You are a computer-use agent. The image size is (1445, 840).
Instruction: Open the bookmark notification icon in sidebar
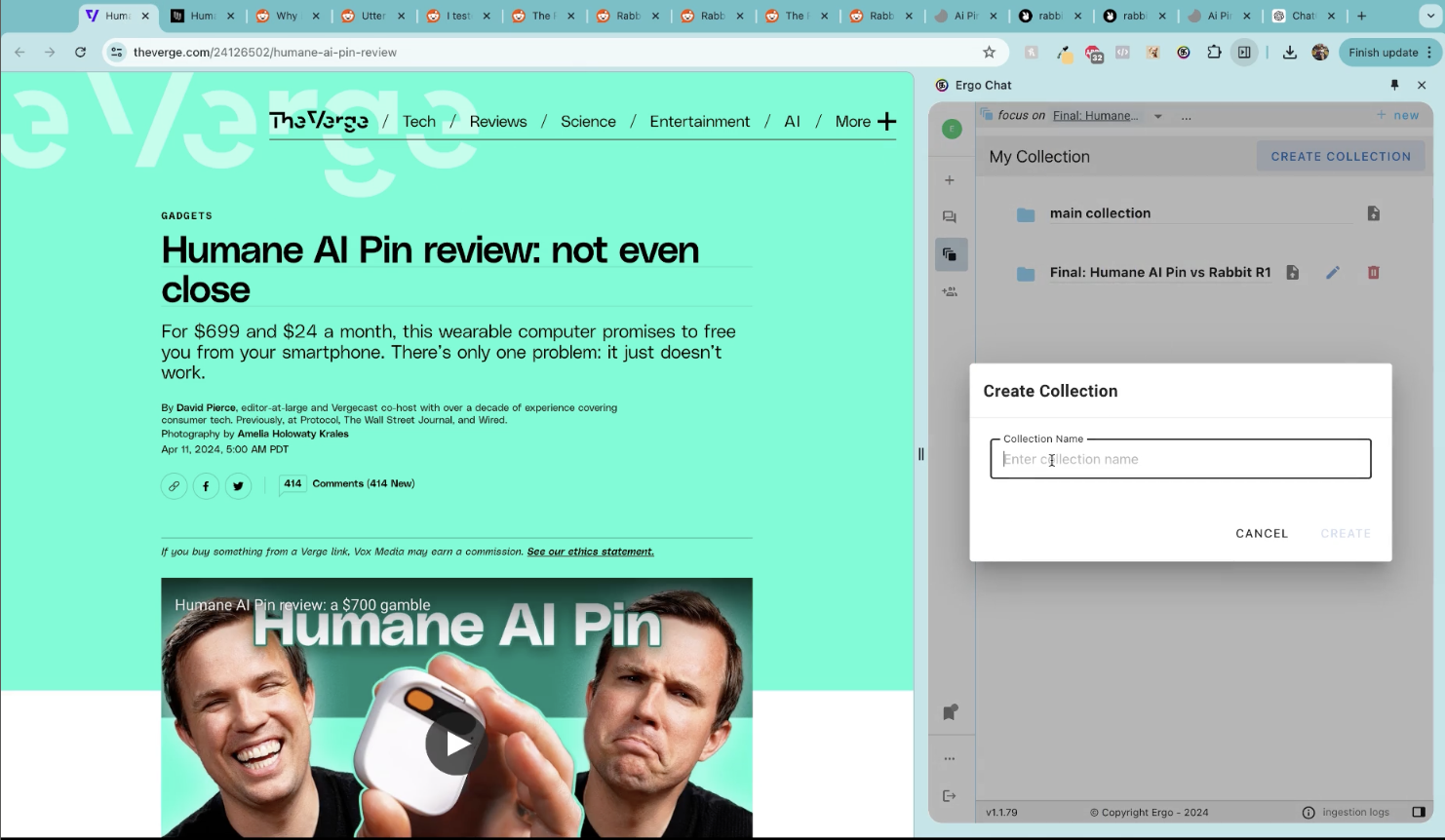click(x=951, y=712)
